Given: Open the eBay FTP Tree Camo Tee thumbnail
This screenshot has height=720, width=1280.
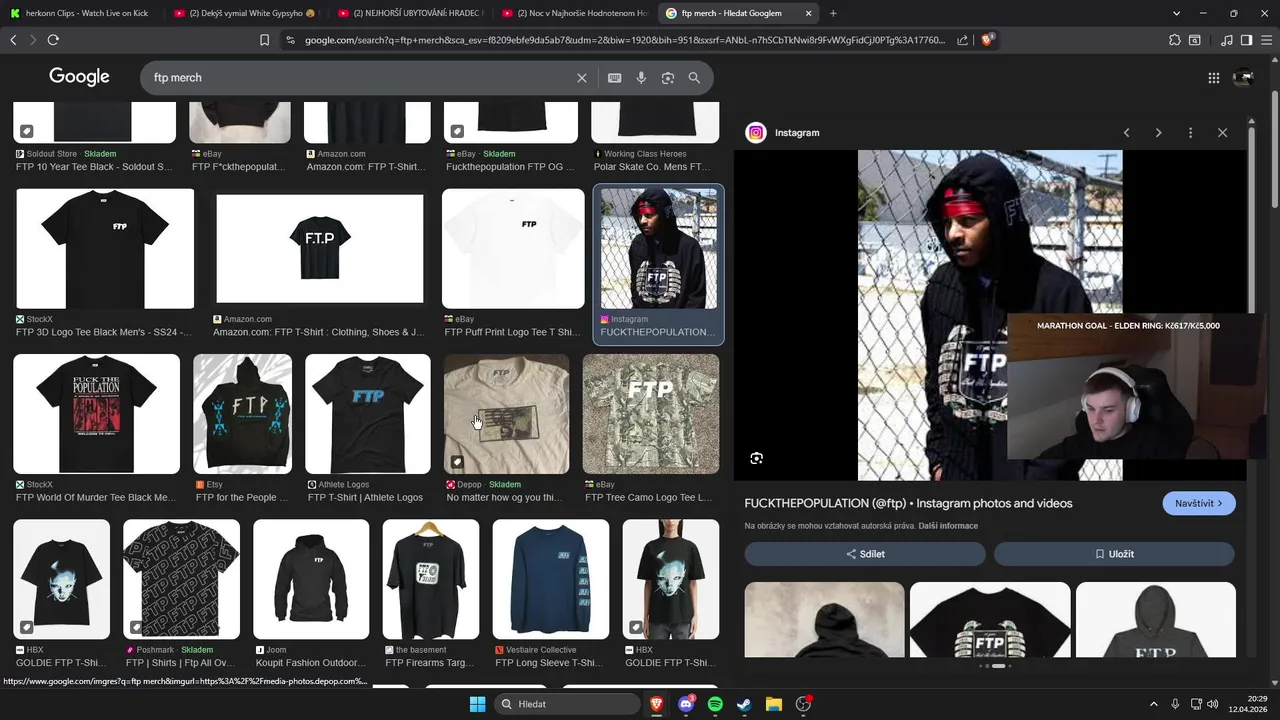Looking at the screenshot, I should tap(651, 414).
